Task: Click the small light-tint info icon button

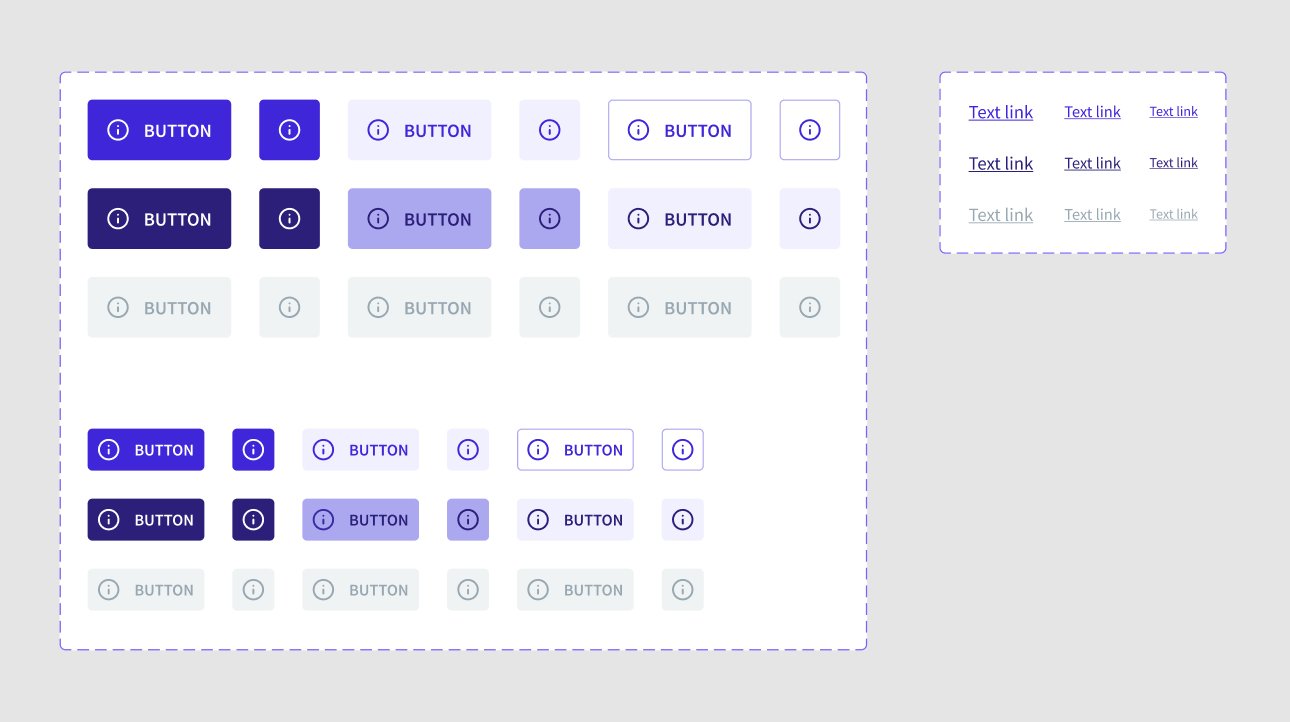Action: 468,449
